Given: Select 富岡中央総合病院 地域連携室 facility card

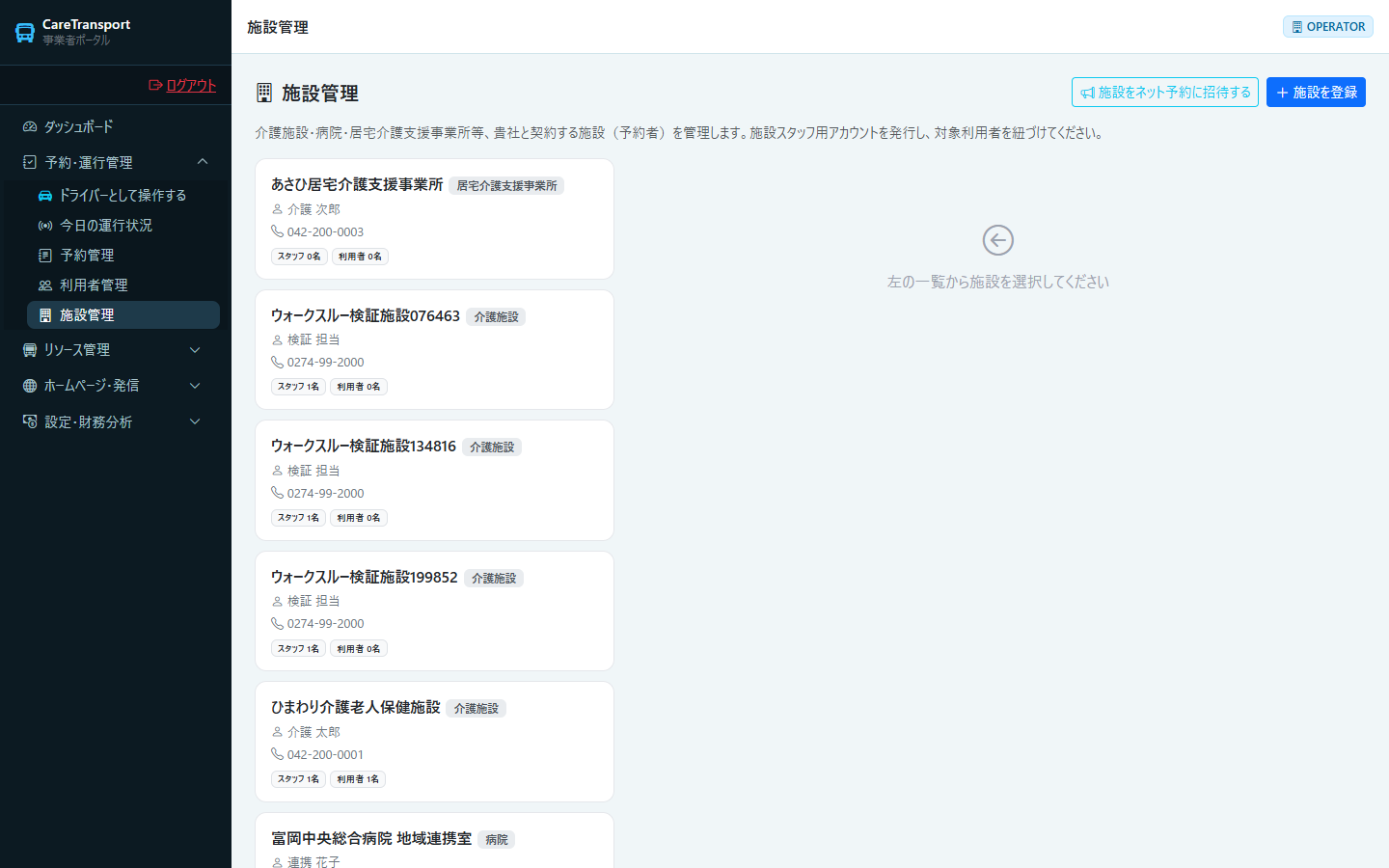Looking at the screenshot, I should click(434, 841).
